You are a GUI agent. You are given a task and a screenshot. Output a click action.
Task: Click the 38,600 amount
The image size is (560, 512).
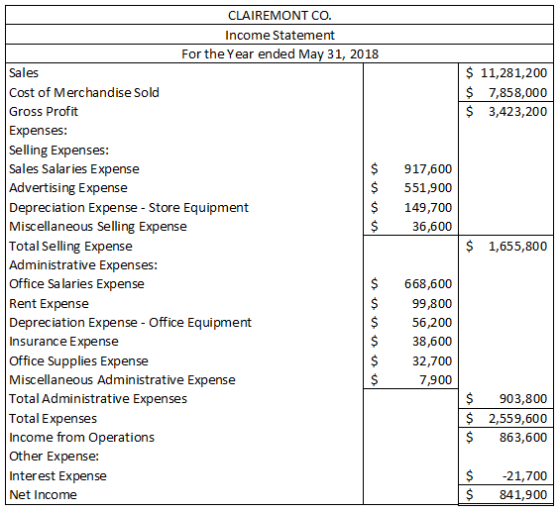click(432, 342)
